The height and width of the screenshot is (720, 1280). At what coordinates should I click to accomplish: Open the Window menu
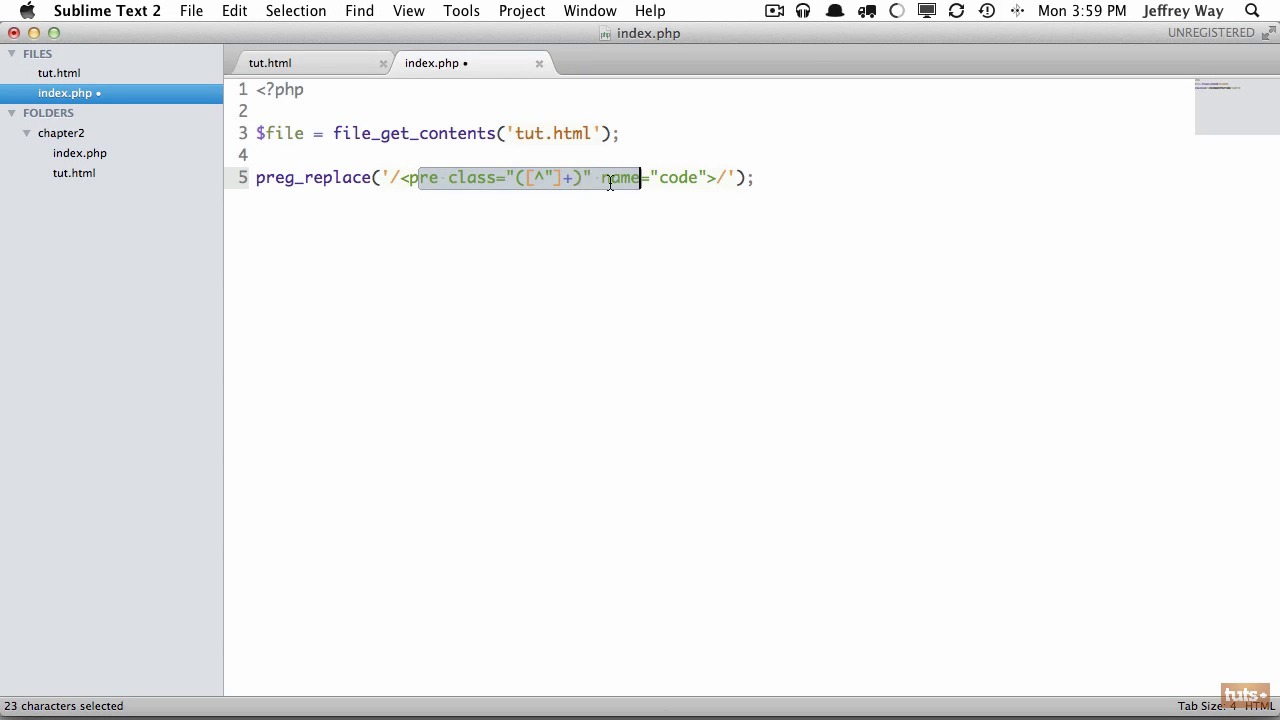[590, 11]
